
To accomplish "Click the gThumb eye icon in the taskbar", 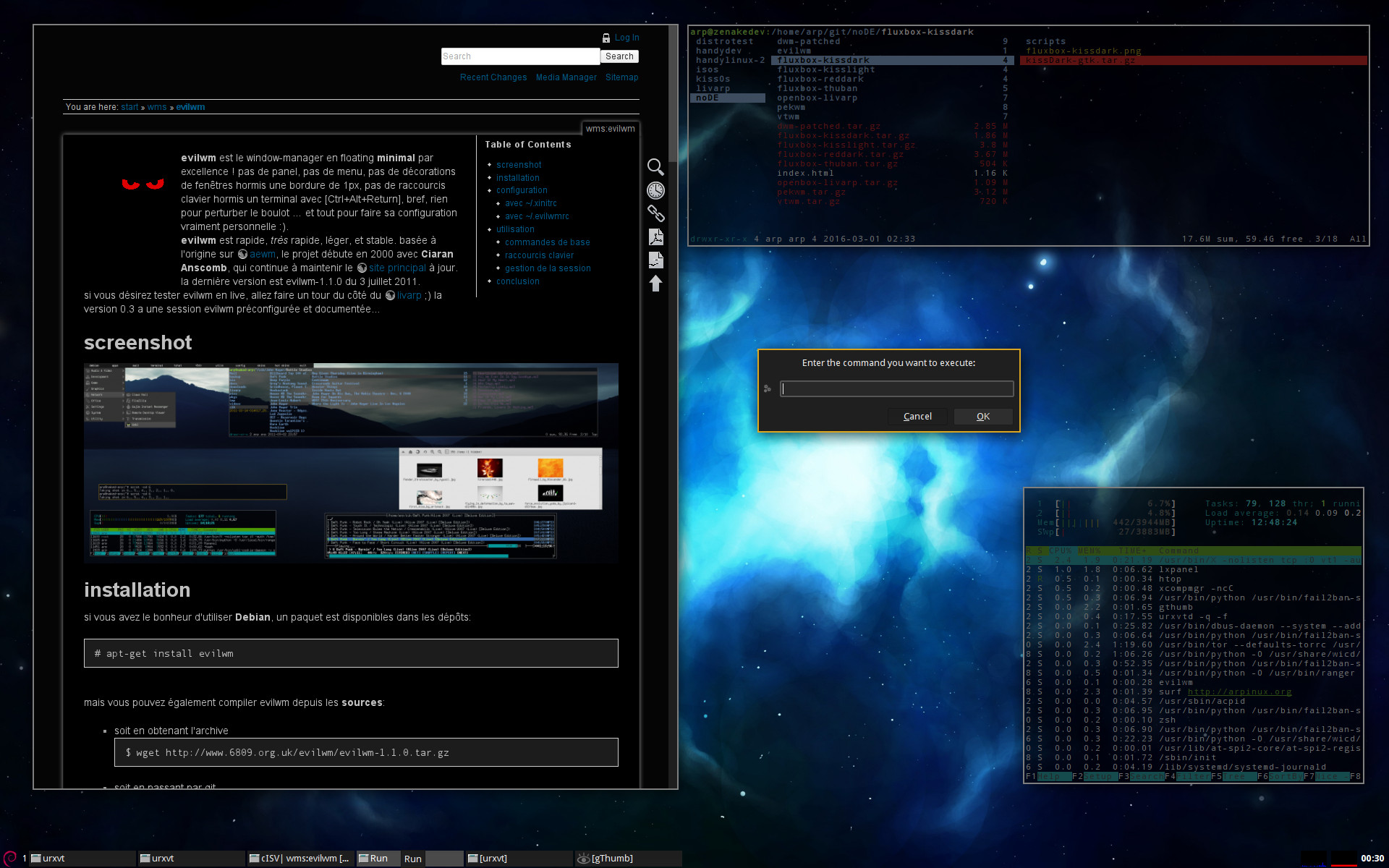I will pos(583,859).
